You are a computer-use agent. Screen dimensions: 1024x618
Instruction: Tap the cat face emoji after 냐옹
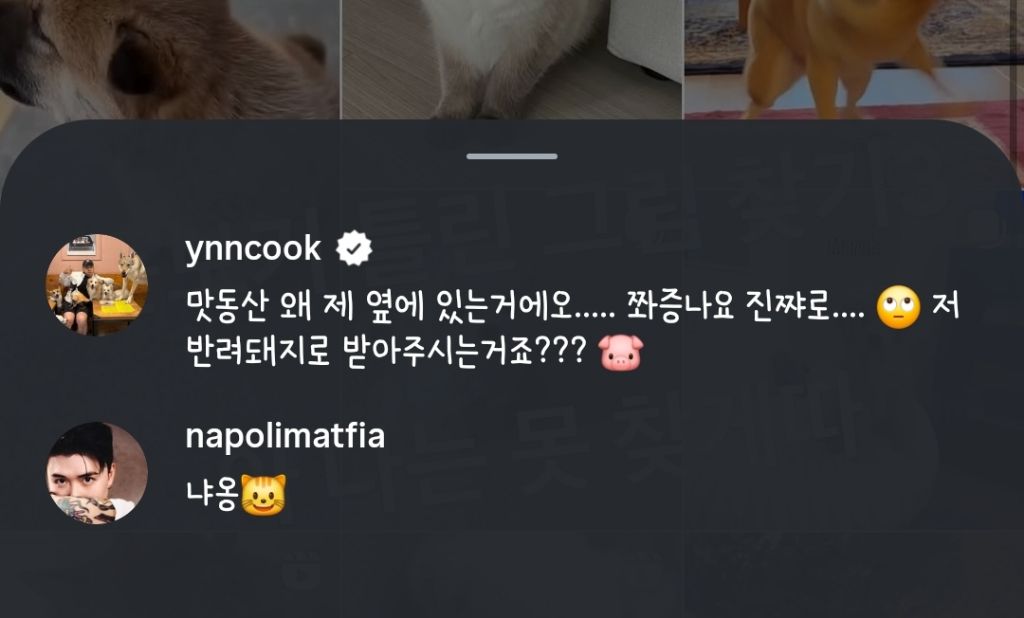click(263, 495)
